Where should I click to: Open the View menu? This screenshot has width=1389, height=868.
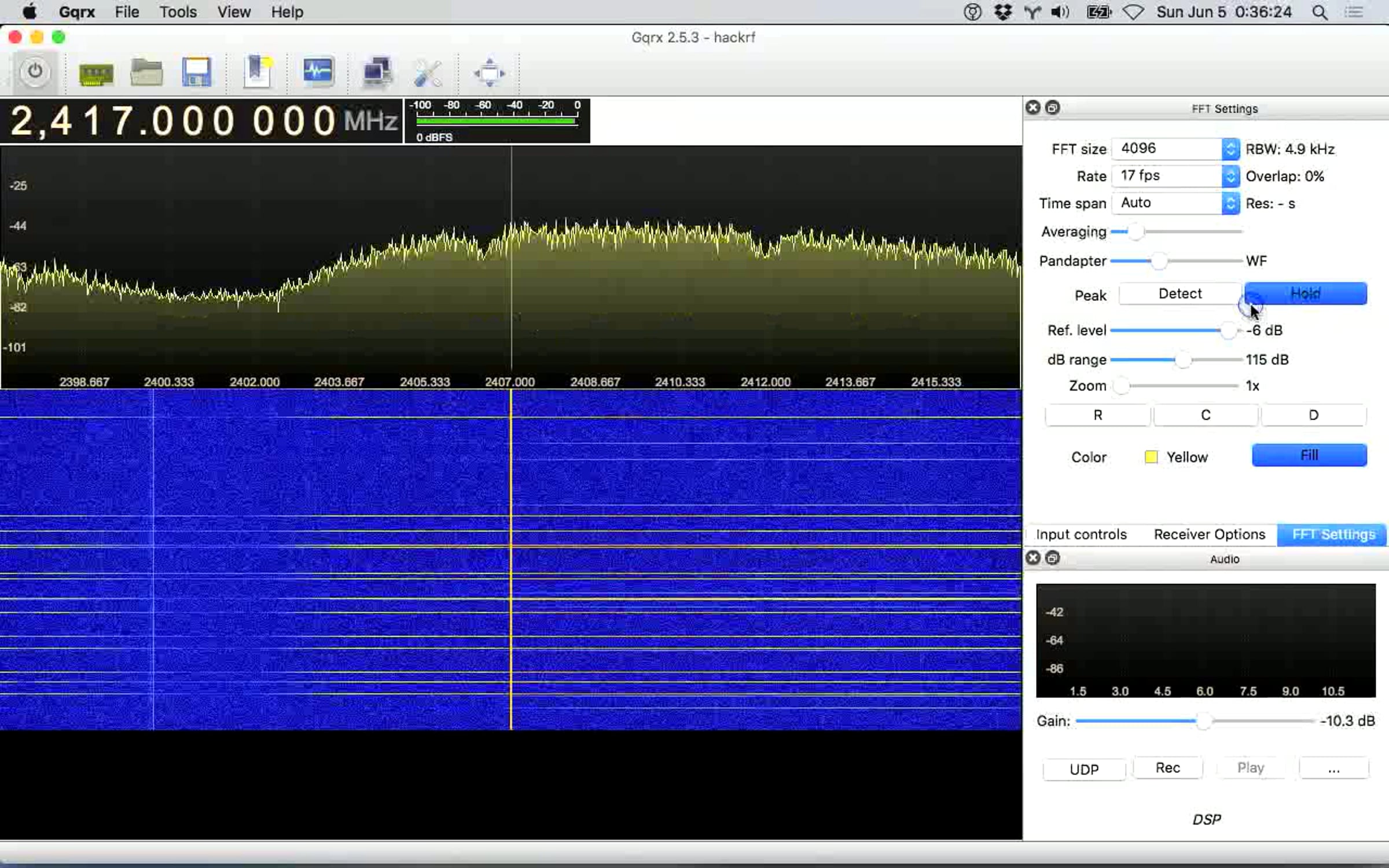coord(234,12)
